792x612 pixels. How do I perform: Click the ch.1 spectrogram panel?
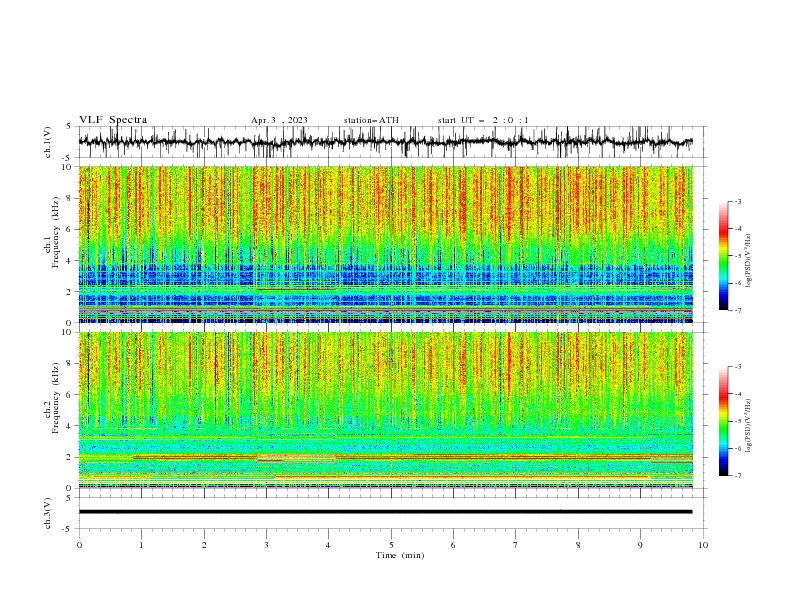385,244
